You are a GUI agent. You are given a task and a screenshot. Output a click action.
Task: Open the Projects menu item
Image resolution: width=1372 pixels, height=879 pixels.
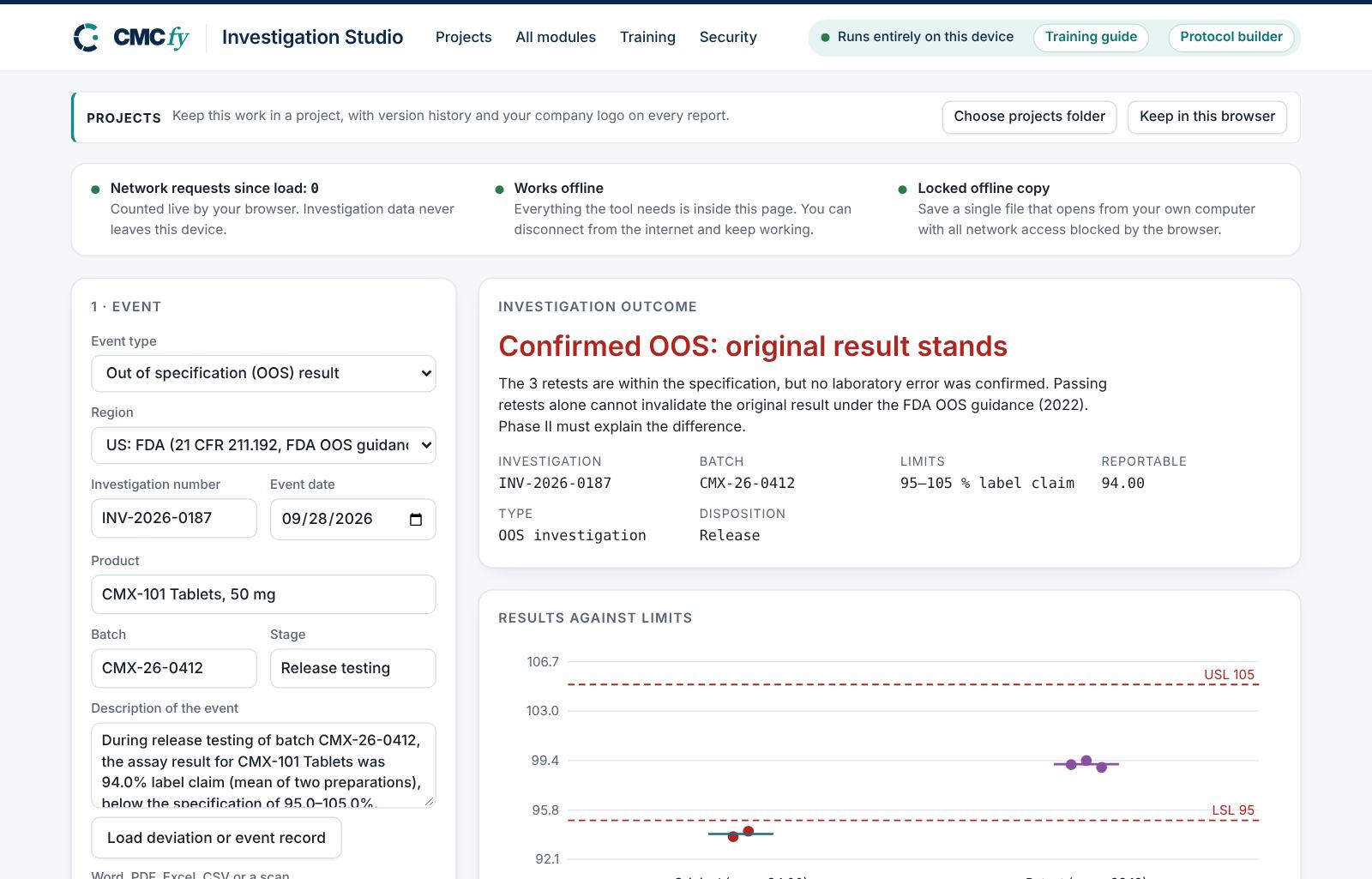(x=463, y=37)
